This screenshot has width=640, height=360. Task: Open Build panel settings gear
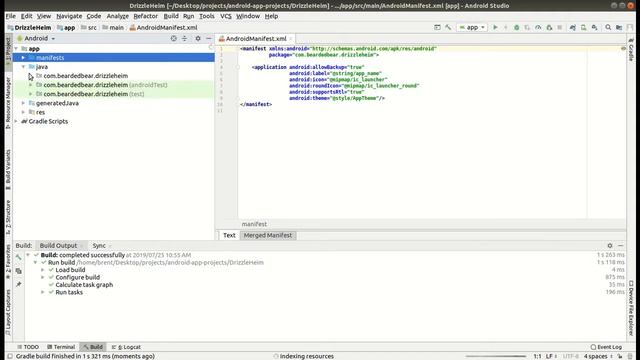[x=610, y=245]
